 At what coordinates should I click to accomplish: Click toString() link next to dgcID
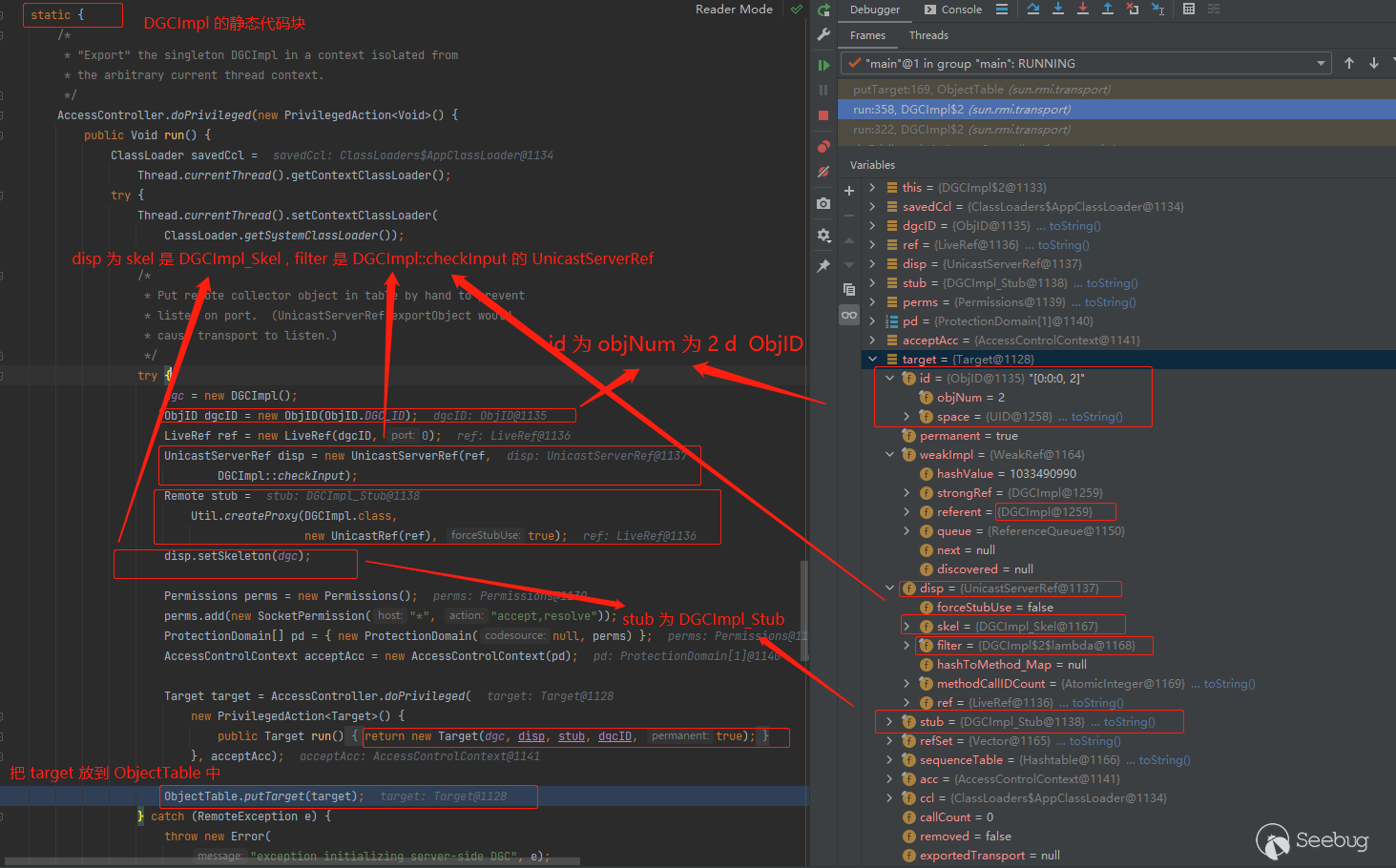point(1074,226)
